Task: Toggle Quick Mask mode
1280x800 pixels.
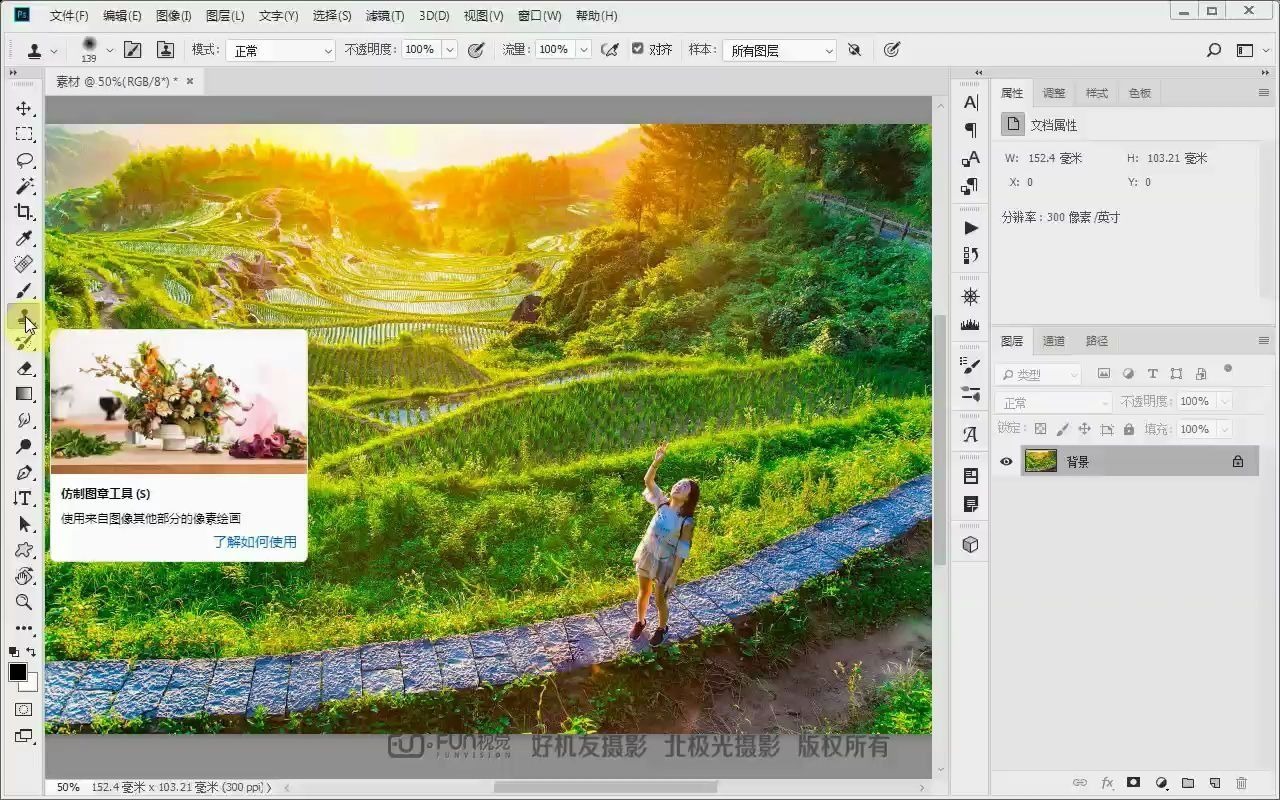Action: [x=24, y=709]
